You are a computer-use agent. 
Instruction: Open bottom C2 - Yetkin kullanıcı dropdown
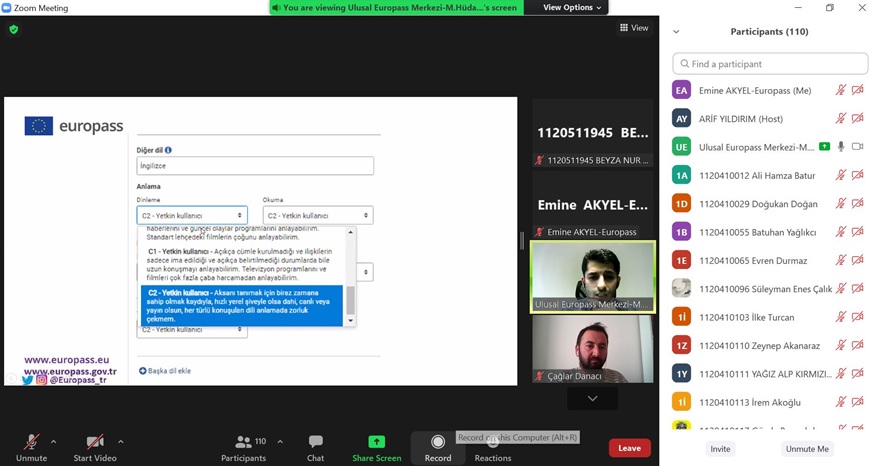pos(192,330)
